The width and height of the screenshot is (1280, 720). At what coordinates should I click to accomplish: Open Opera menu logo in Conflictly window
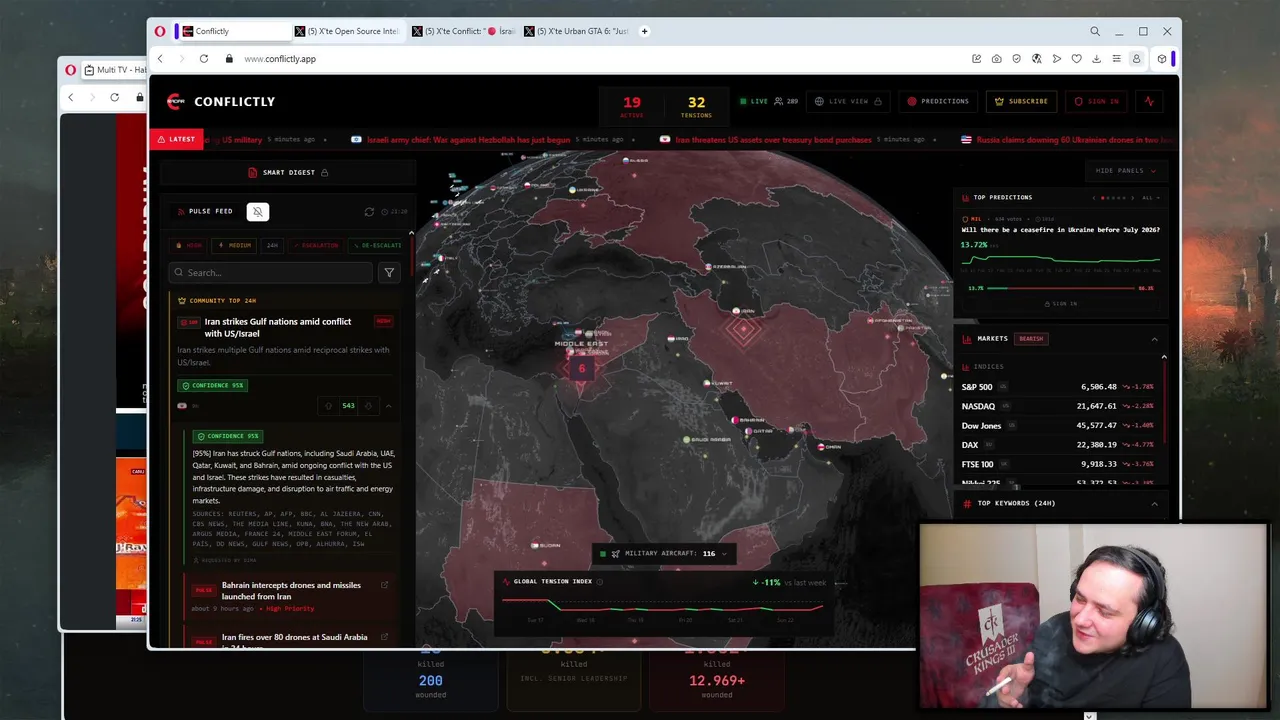160,31
